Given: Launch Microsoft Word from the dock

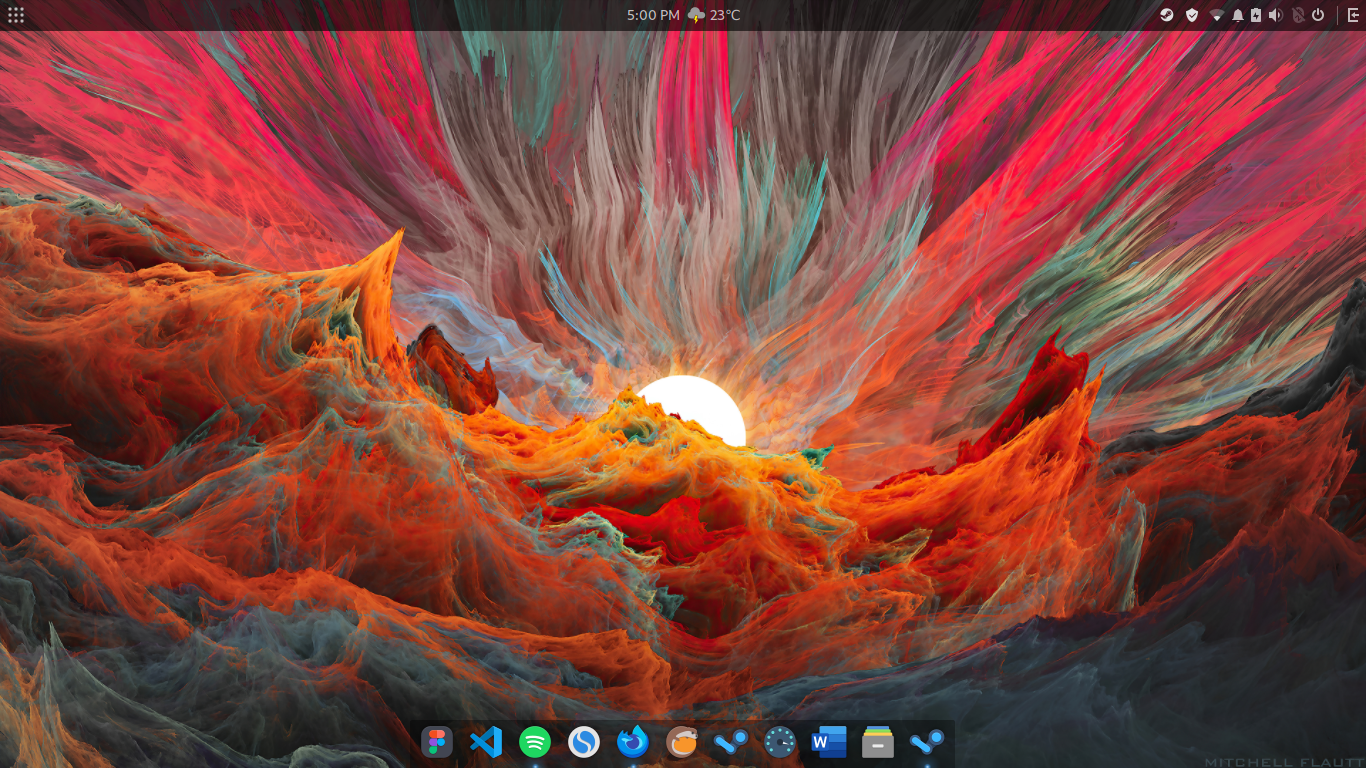Looking at the screenshot, I should point(829,742).
